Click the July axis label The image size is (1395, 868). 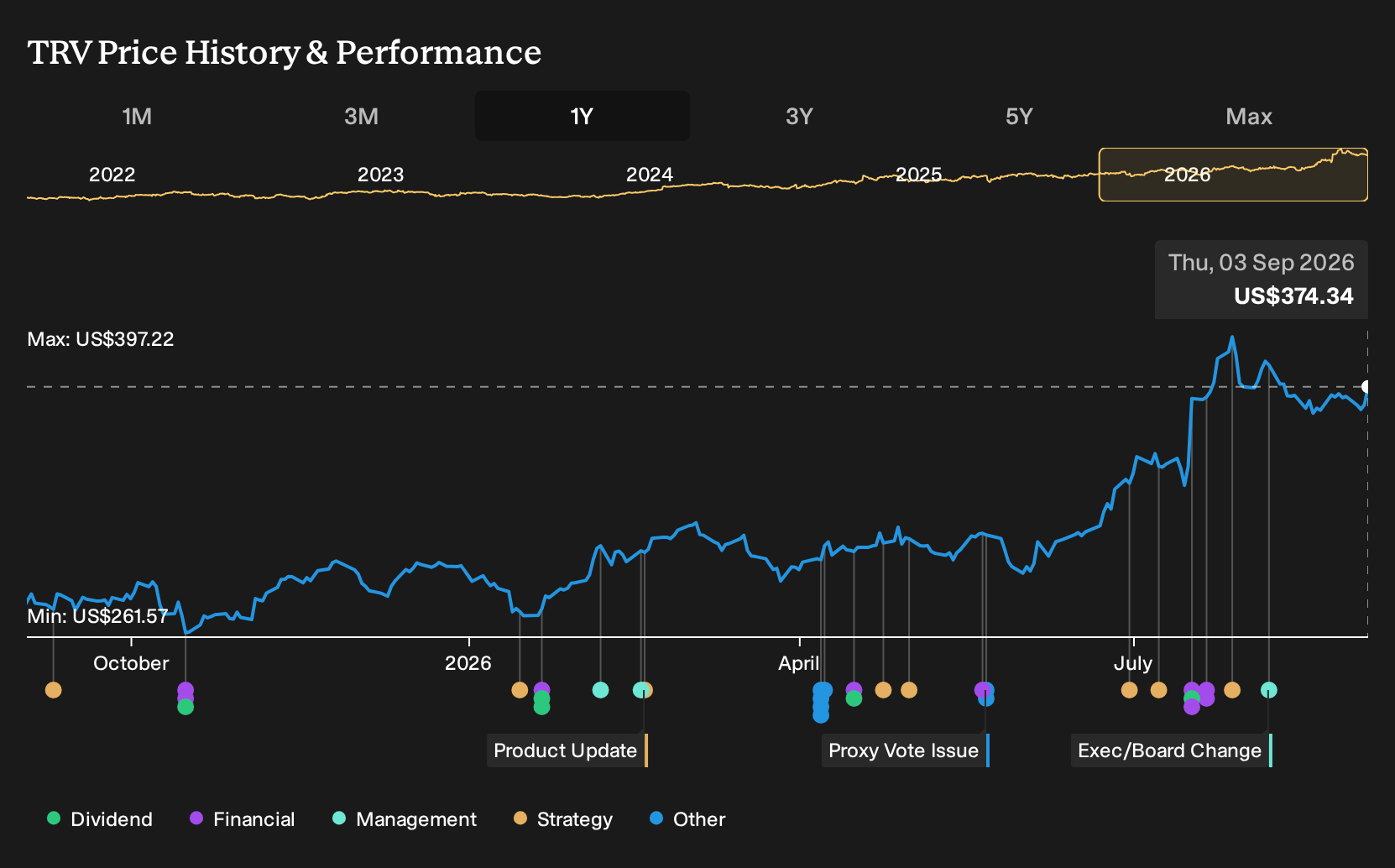1133,663
